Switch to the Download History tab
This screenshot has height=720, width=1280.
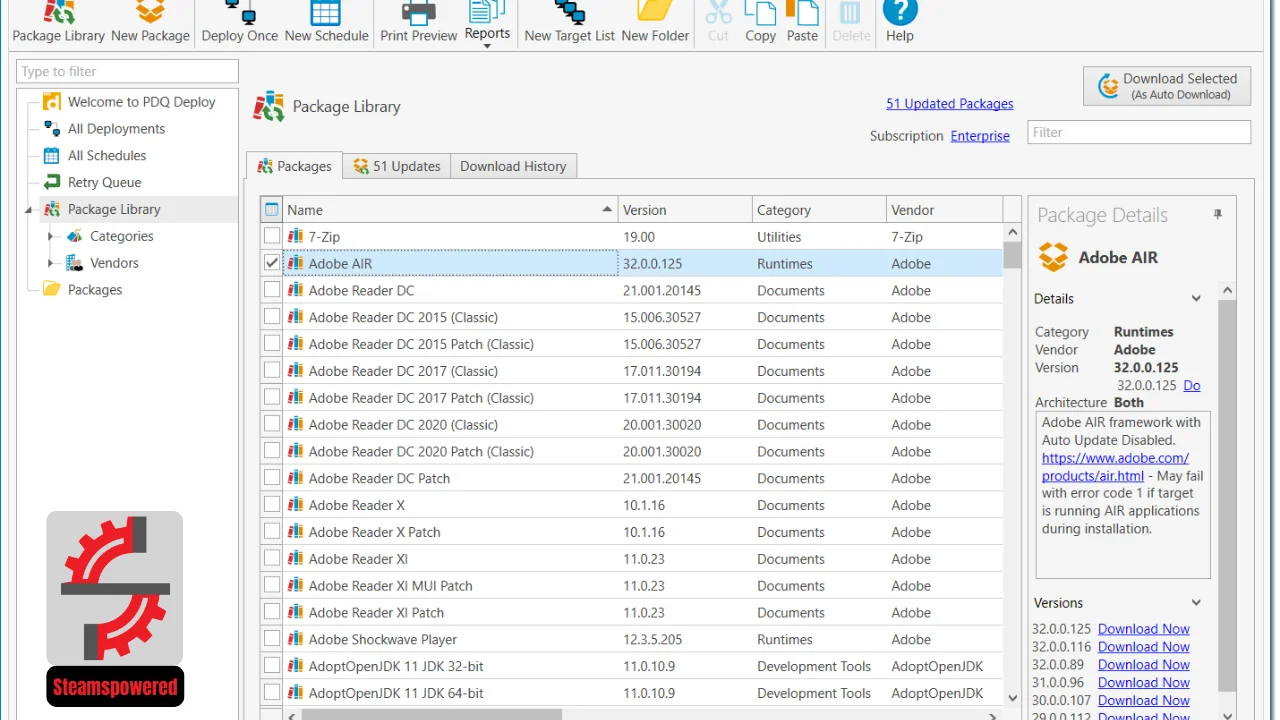[x=513, y=166]
